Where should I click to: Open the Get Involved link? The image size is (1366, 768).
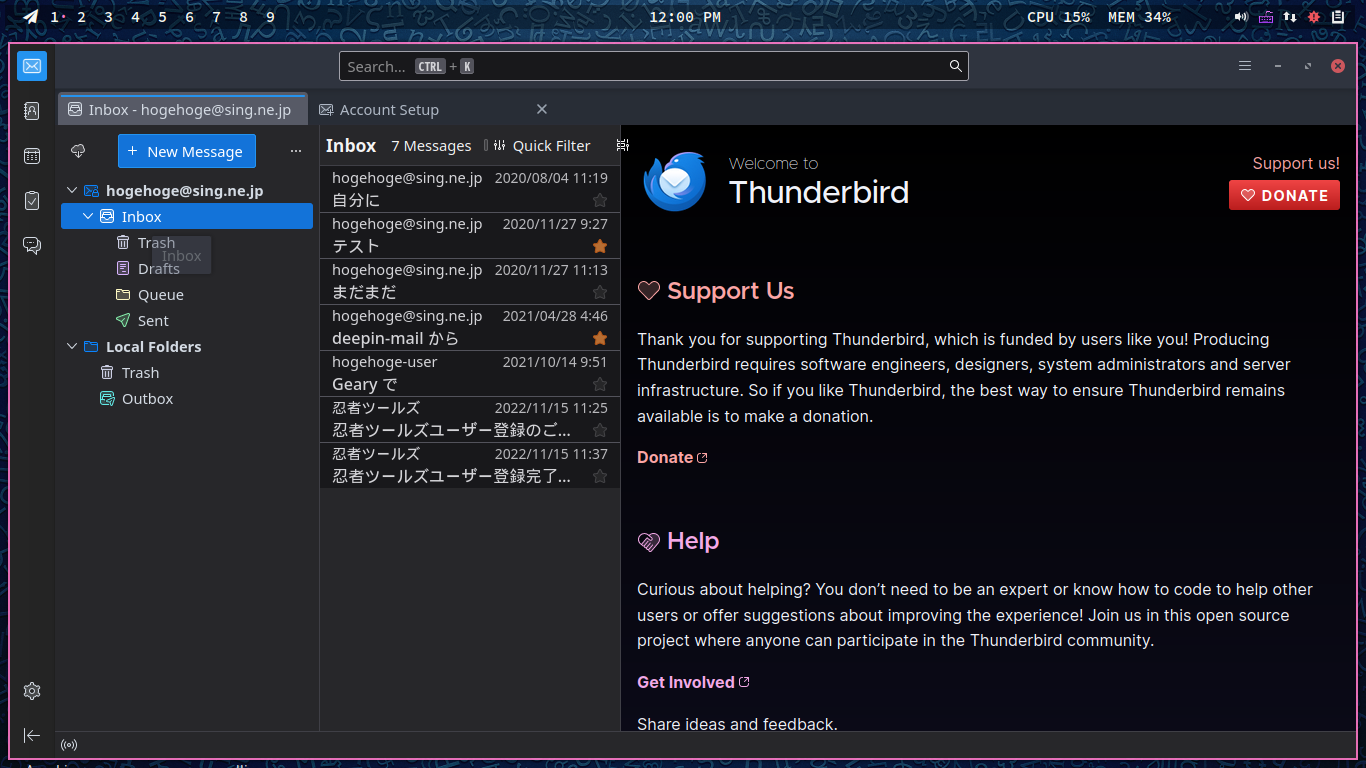pos(693,682)
